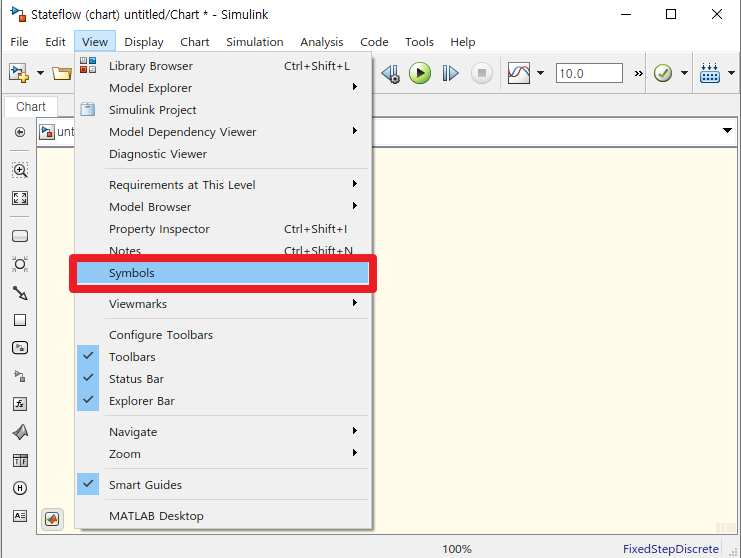
Task: Expand the Zoom submenu
Action: pos(223,454)
